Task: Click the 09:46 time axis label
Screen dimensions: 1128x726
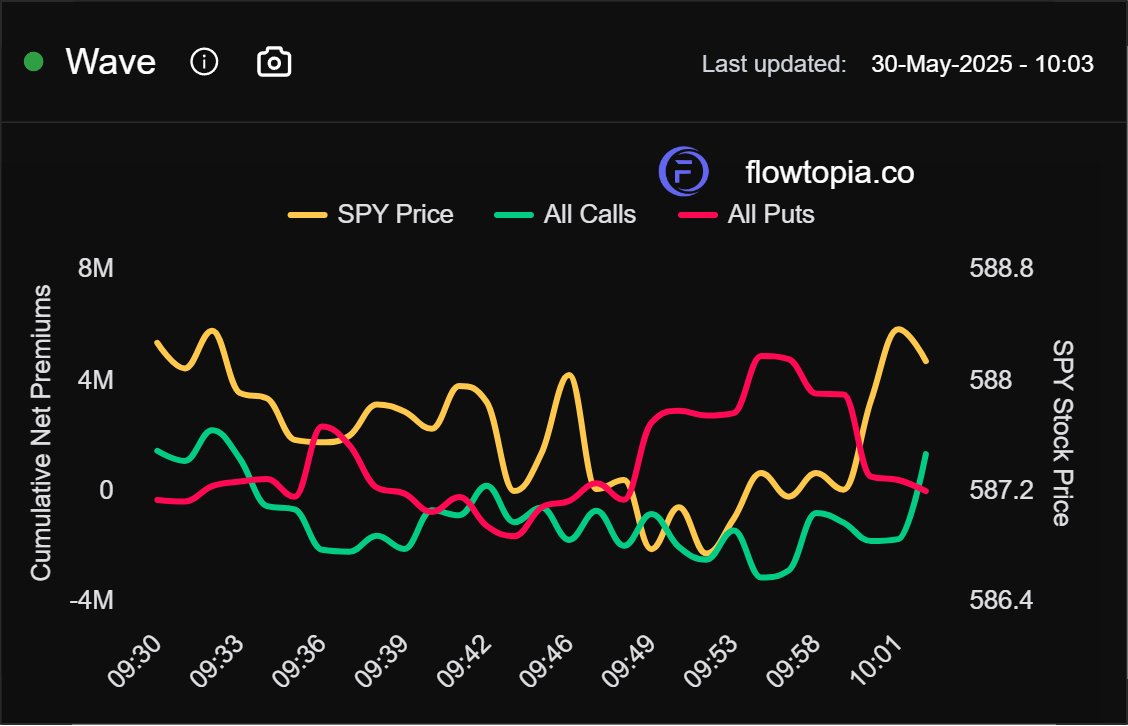Action: (x=546, y=661)
